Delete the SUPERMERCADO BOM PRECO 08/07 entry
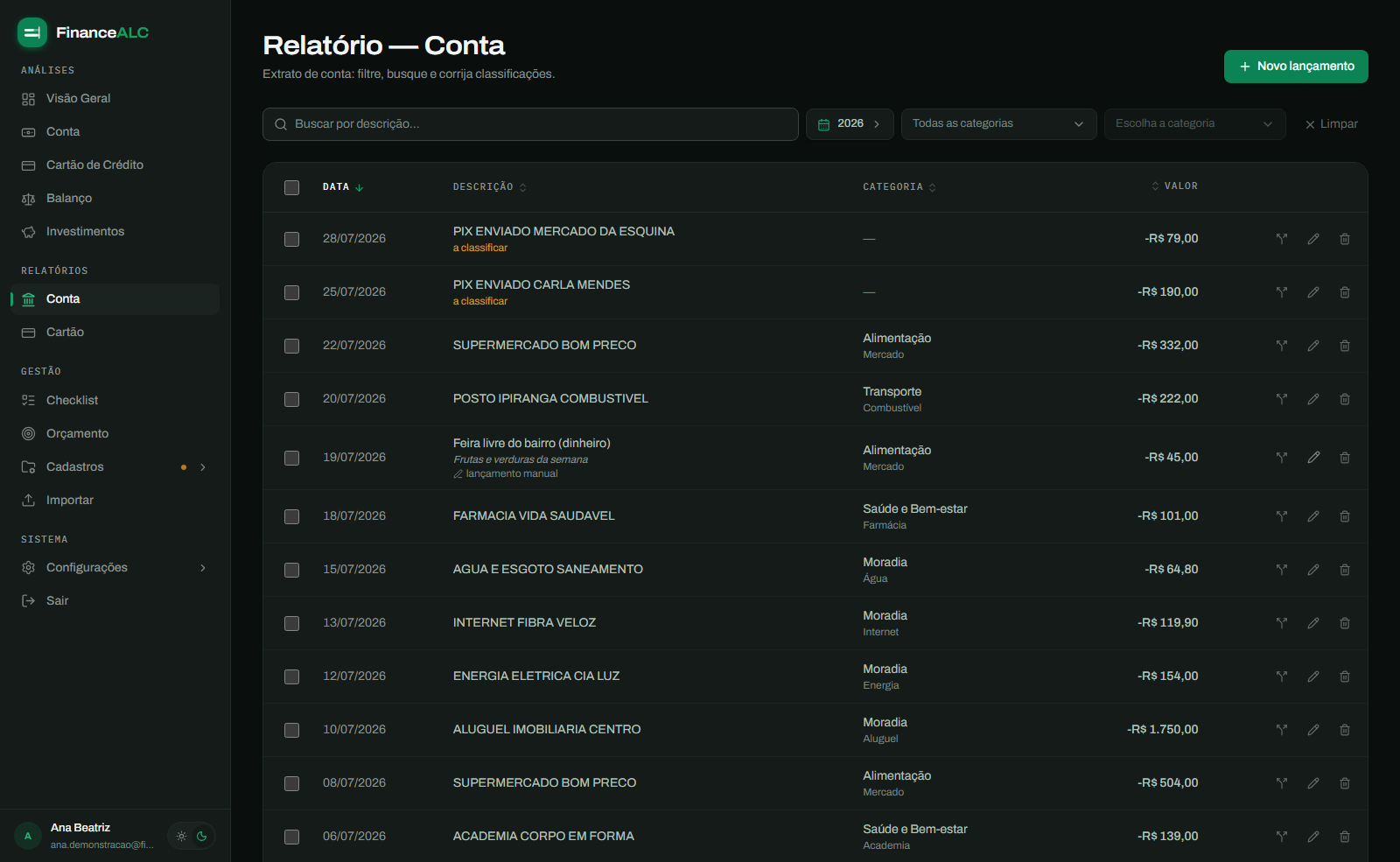The height and width of the screenshot is (862, 1400). pyautogui.click(x=1345, y=783)
